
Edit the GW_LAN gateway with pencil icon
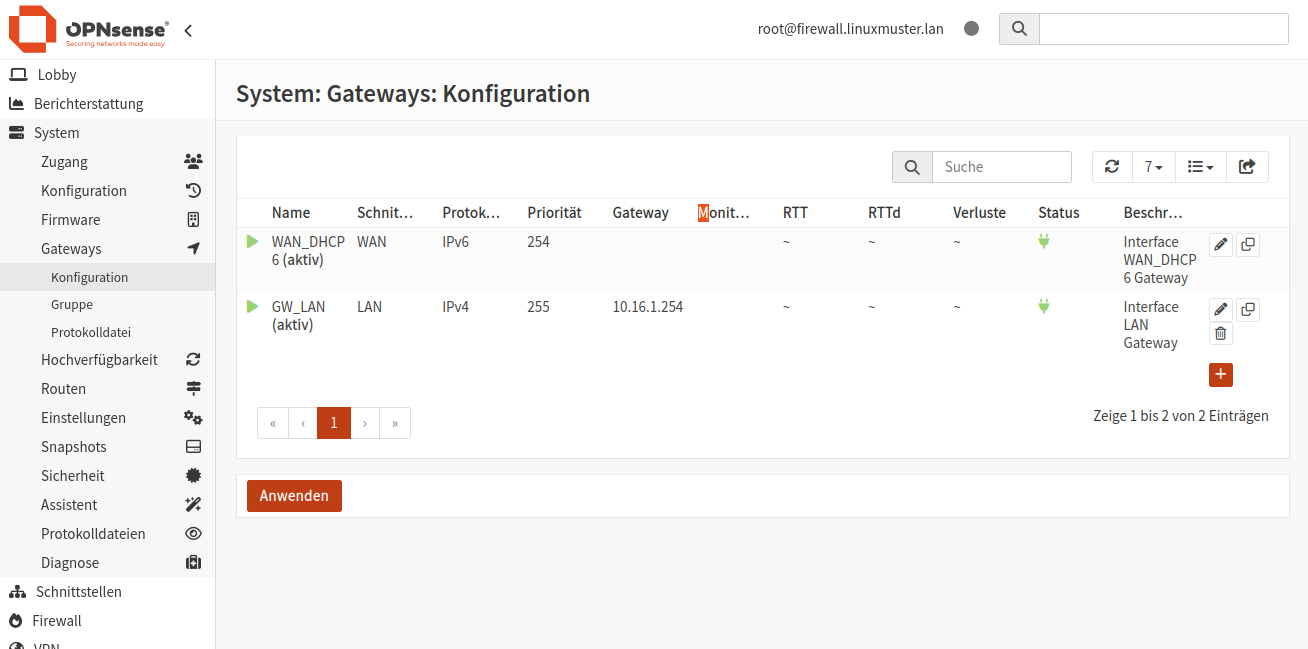click(x=1220, y=310)
